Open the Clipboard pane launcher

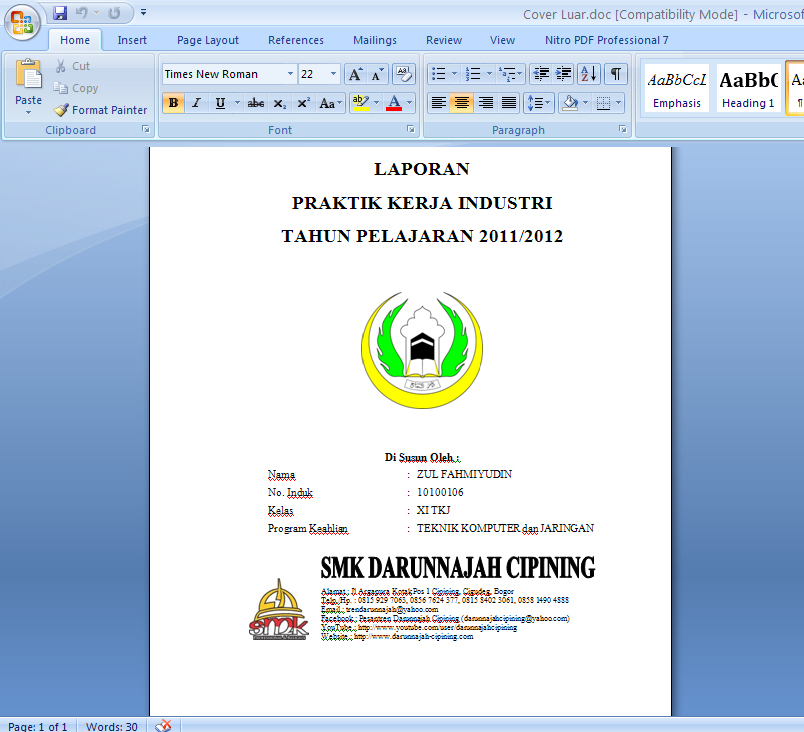(x=146, y=130)
